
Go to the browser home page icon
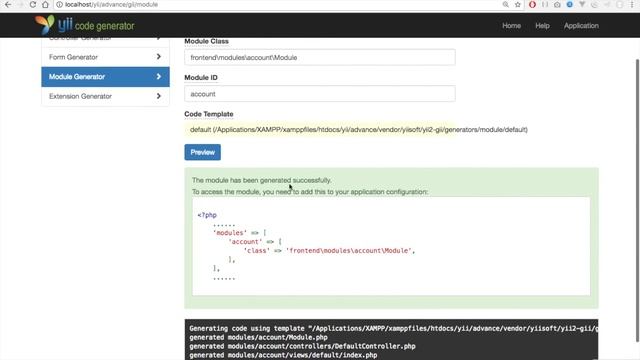(x=45, y=4)
